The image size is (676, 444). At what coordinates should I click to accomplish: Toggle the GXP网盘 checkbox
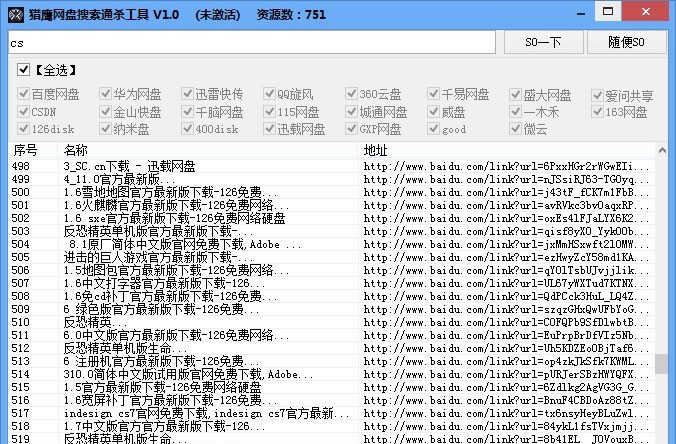(x=351, y=128)
